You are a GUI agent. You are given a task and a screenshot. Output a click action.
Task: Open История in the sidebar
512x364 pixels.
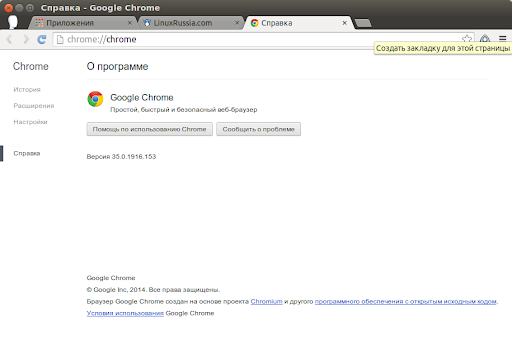[x=27, y=89]
